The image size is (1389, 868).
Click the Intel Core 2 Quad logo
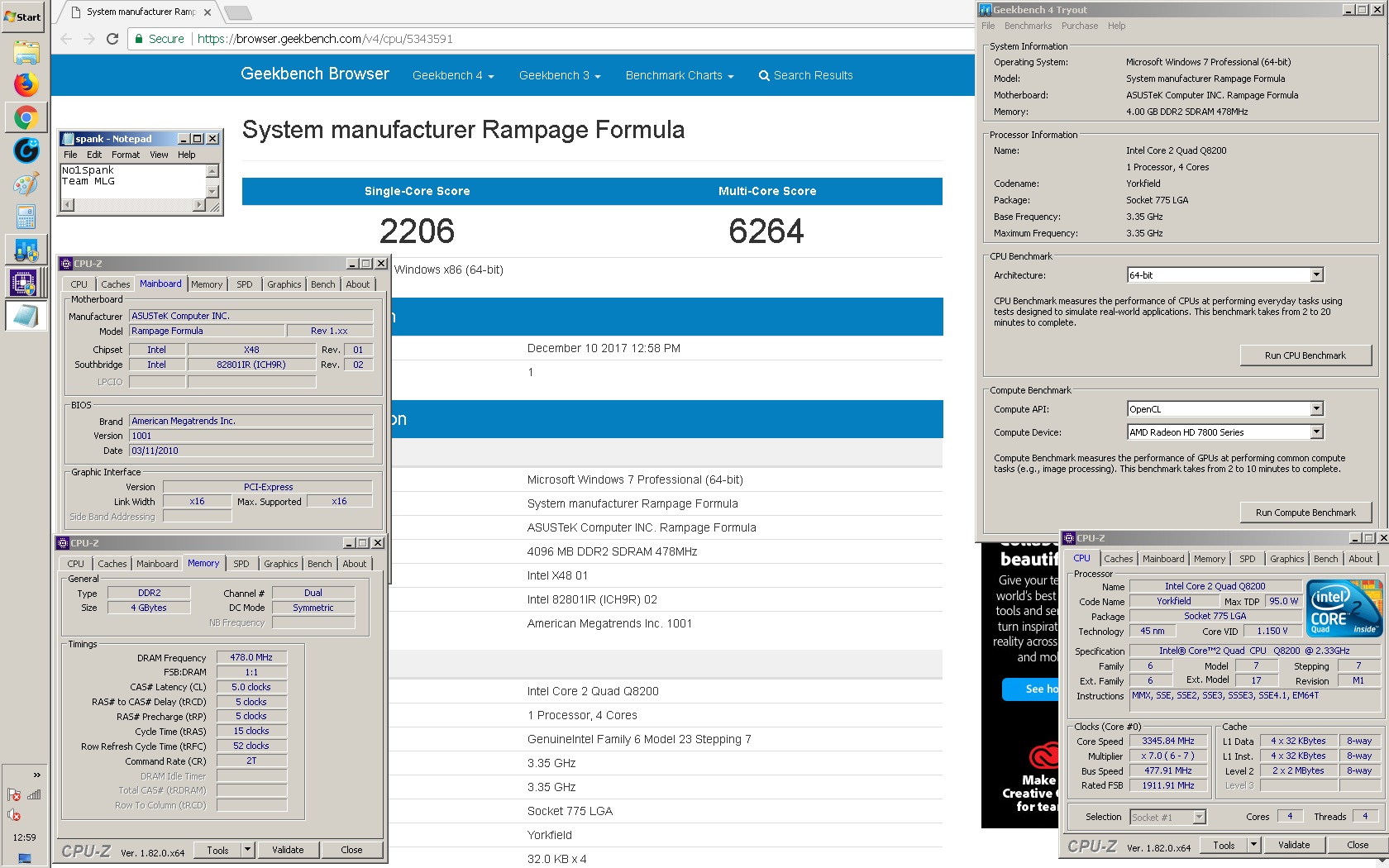[x=1344, y=608]
